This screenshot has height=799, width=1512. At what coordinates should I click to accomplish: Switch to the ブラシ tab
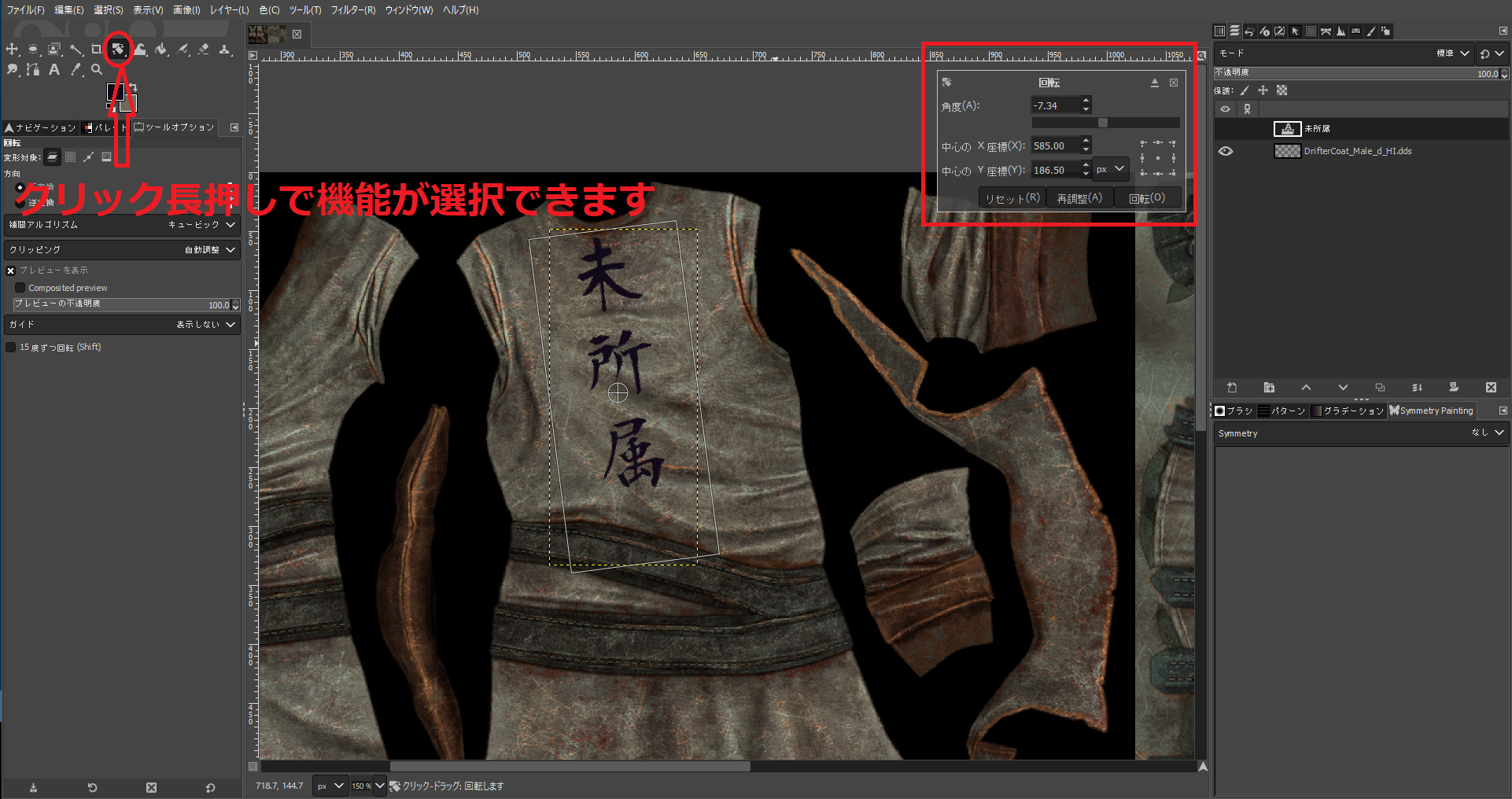1234,411
